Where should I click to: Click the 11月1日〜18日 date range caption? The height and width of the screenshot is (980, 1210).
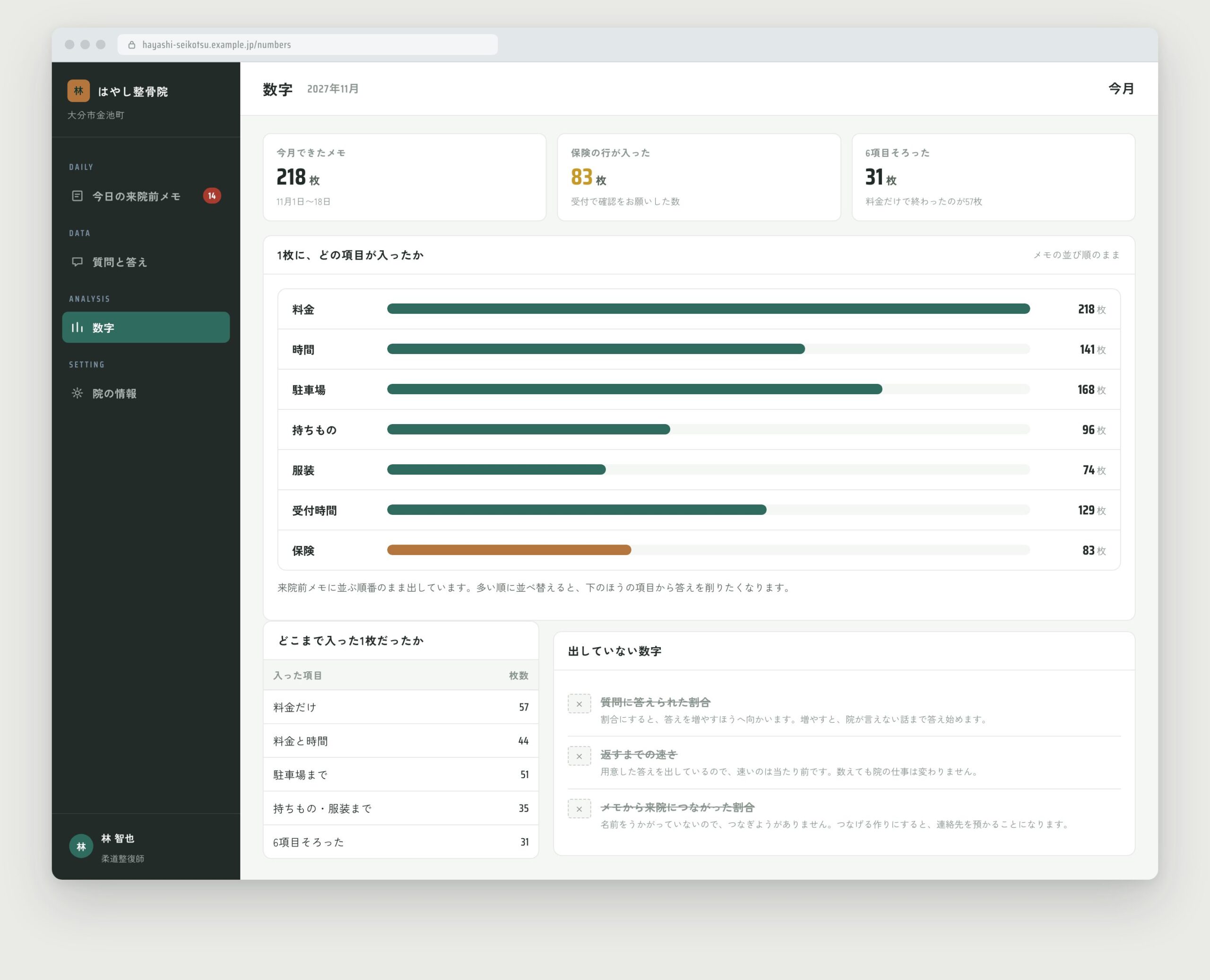click(x=303, y=201)
